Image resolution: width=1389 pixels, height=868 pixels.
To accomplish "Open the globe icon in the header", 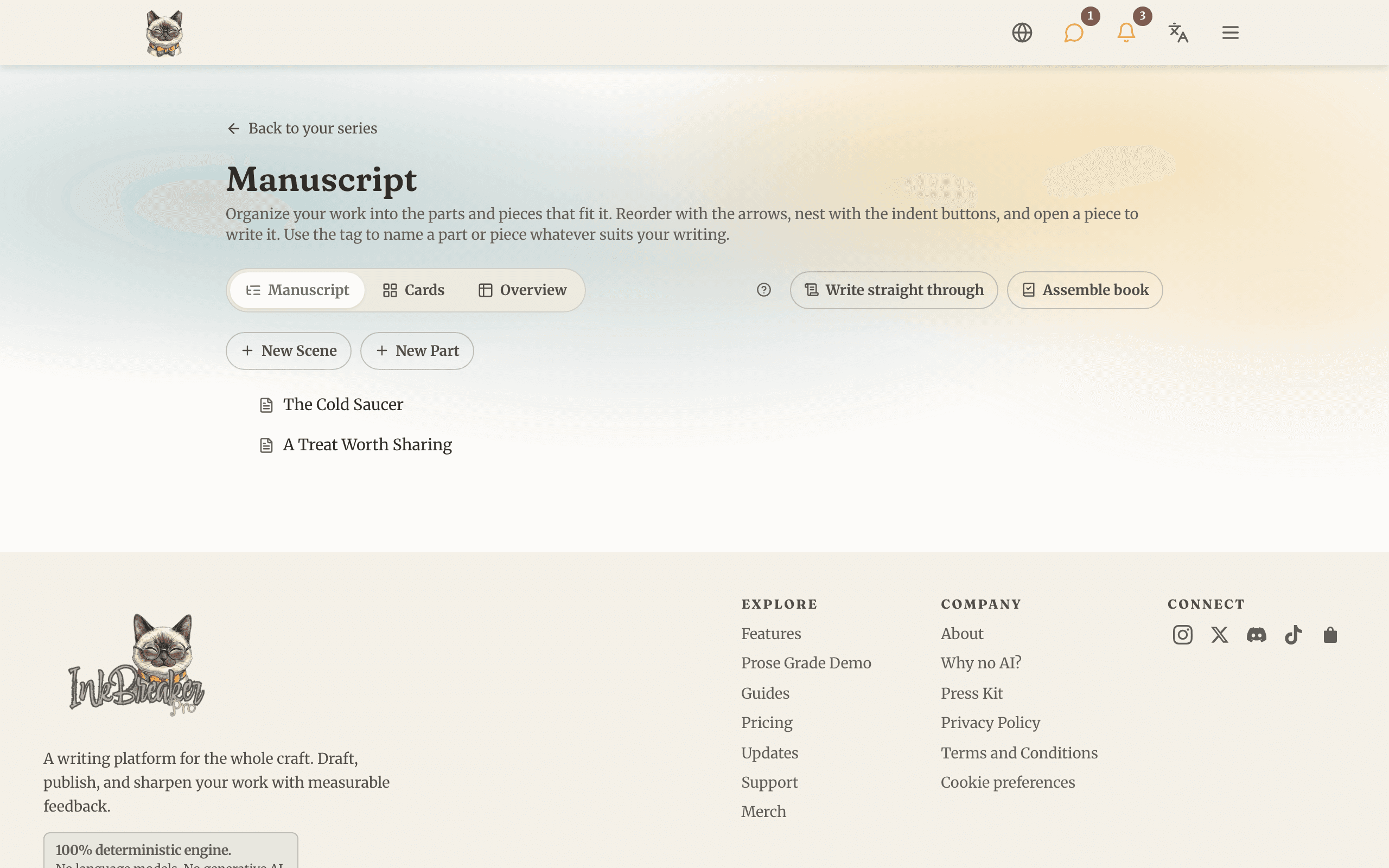I will tap(1022, 33).
